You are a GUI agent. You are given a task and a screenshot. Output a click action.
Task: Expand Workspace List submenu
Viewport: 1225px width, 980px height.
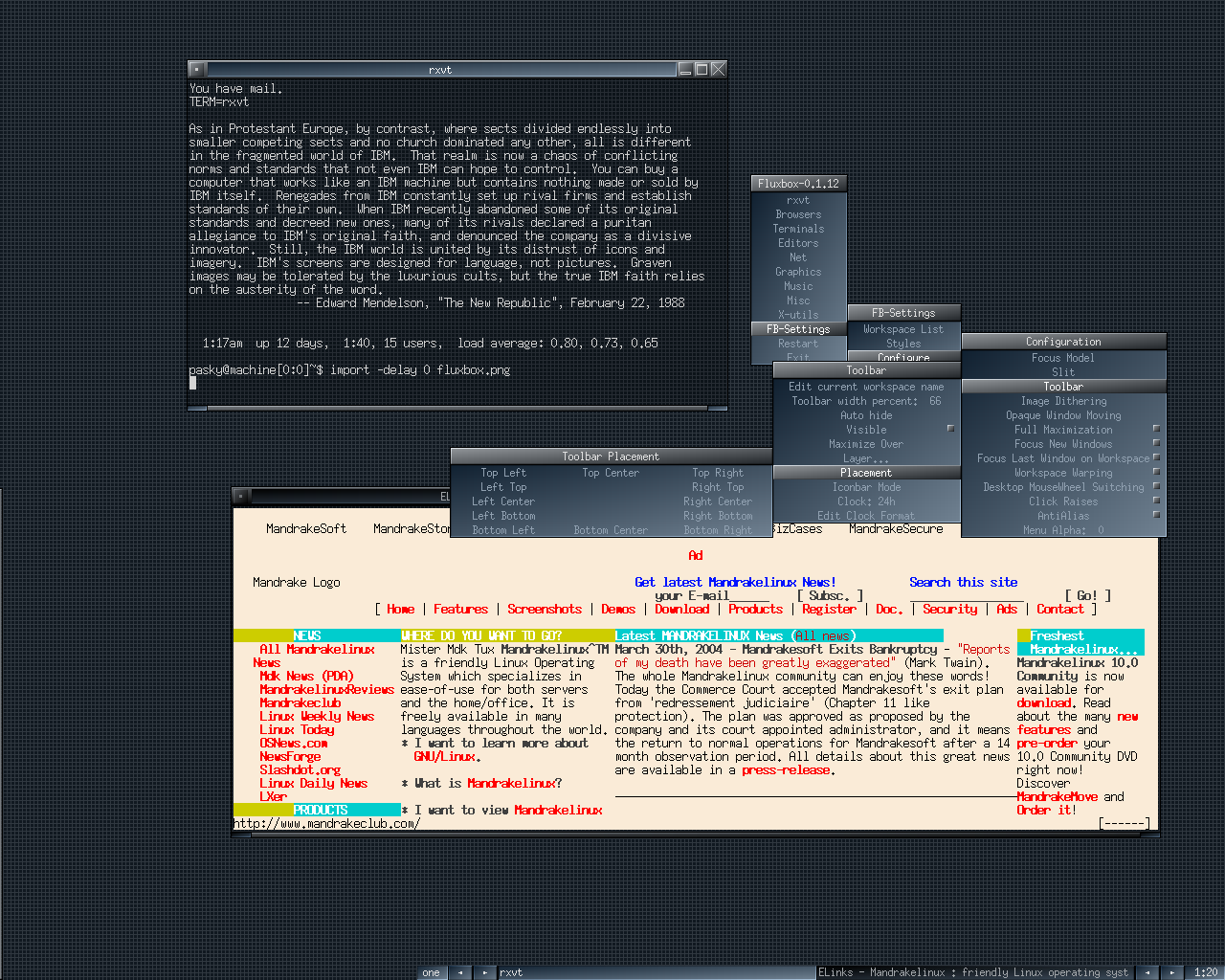903,329
